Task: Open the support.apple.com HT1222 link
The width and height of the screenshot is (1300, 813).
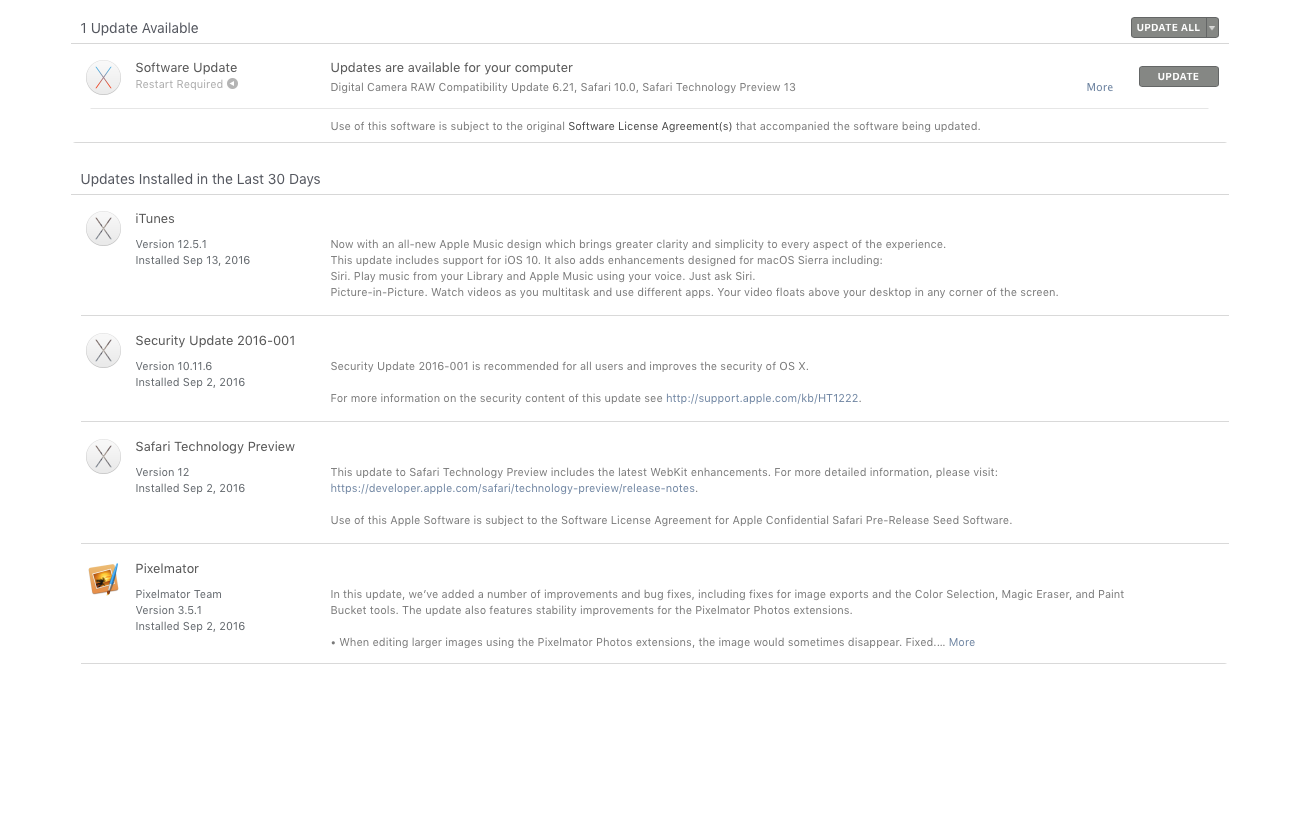Action: pyautogui.click(x=762, y=398)
